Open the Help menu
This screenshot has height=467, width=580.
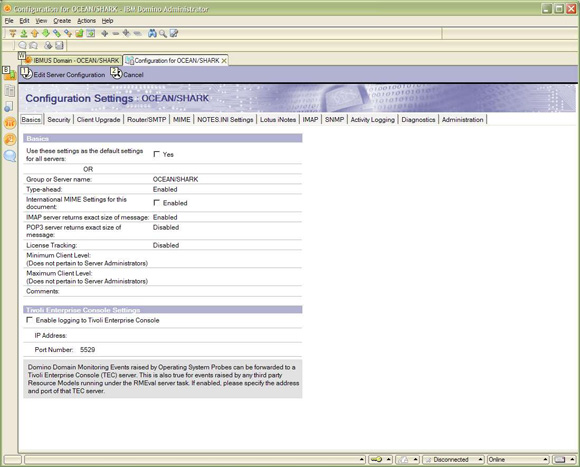click(107, 21)
